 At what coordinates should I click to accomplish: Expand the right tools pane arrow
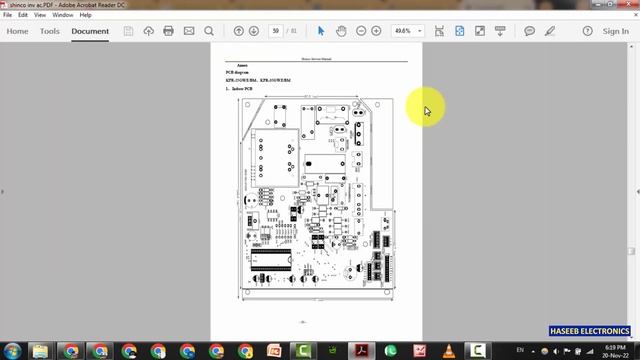638,191
